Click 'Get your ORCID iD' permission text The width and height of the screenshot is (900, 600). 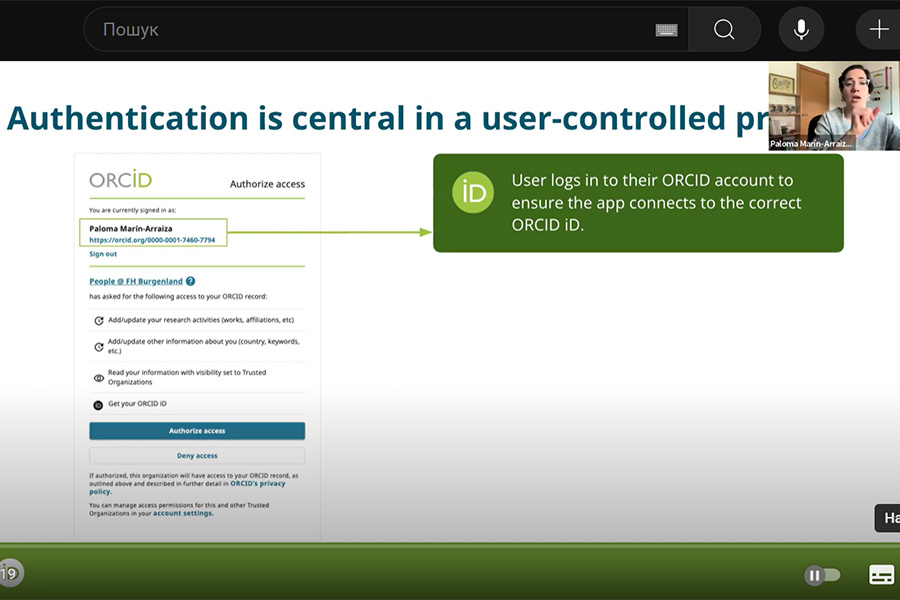coord(137,404)
